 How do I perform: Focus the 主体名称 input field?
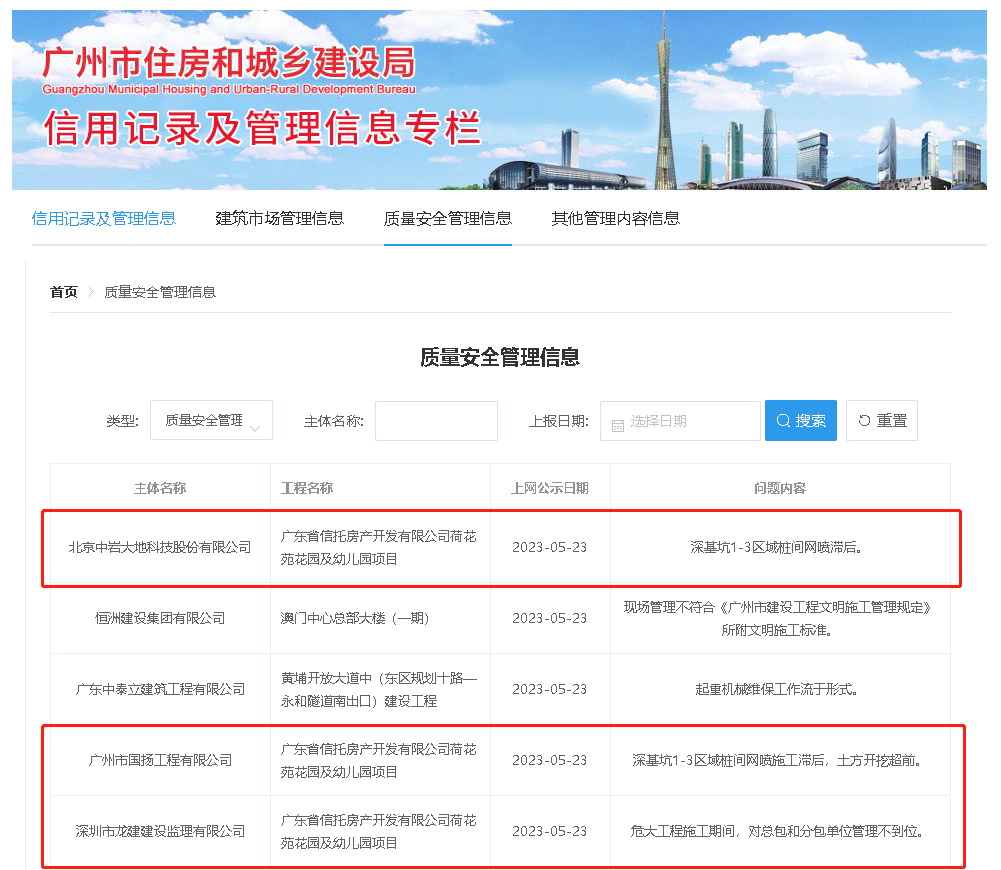coord(436,421)
